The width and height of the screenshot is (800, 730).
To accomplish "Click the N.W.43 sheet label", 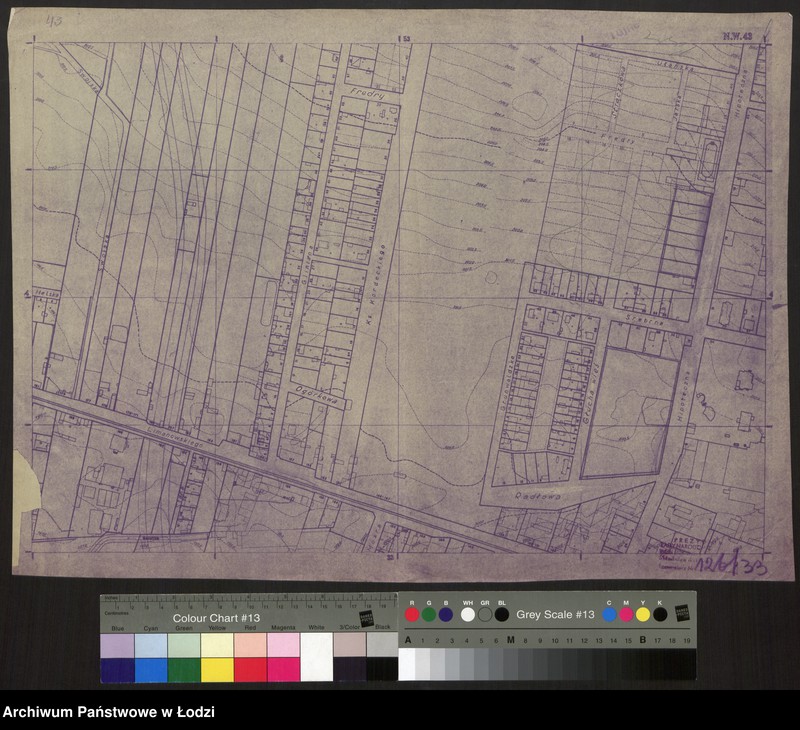I will coord(738,37).
